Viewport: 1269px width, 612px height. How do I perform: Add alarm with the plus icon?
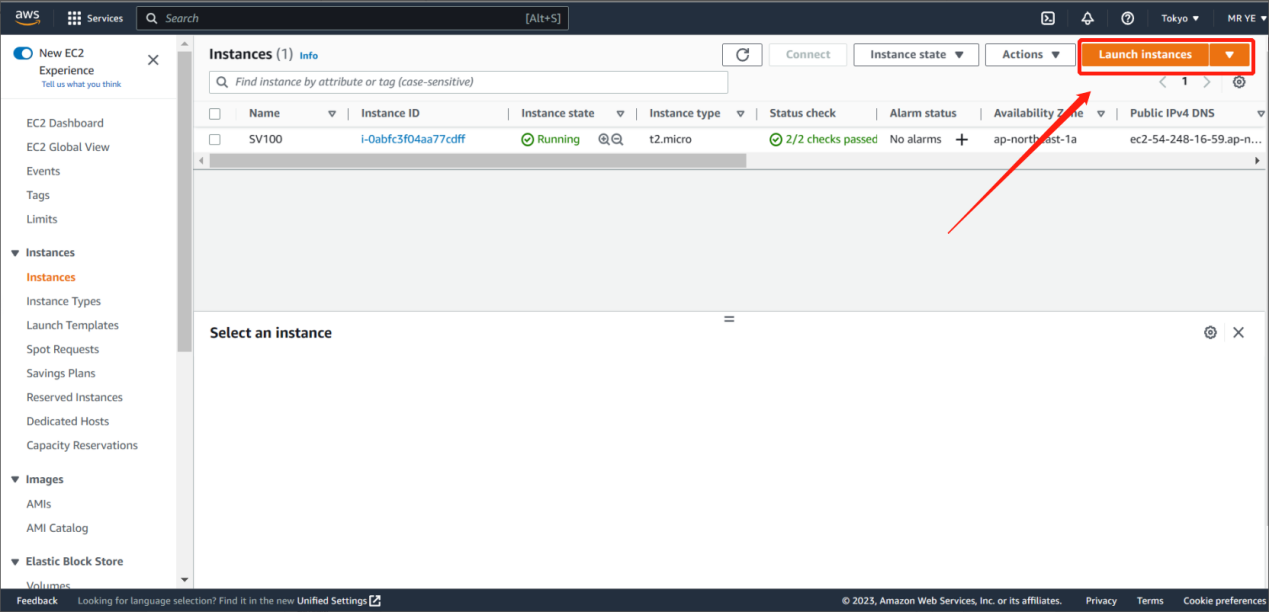[x=962, y=140]
